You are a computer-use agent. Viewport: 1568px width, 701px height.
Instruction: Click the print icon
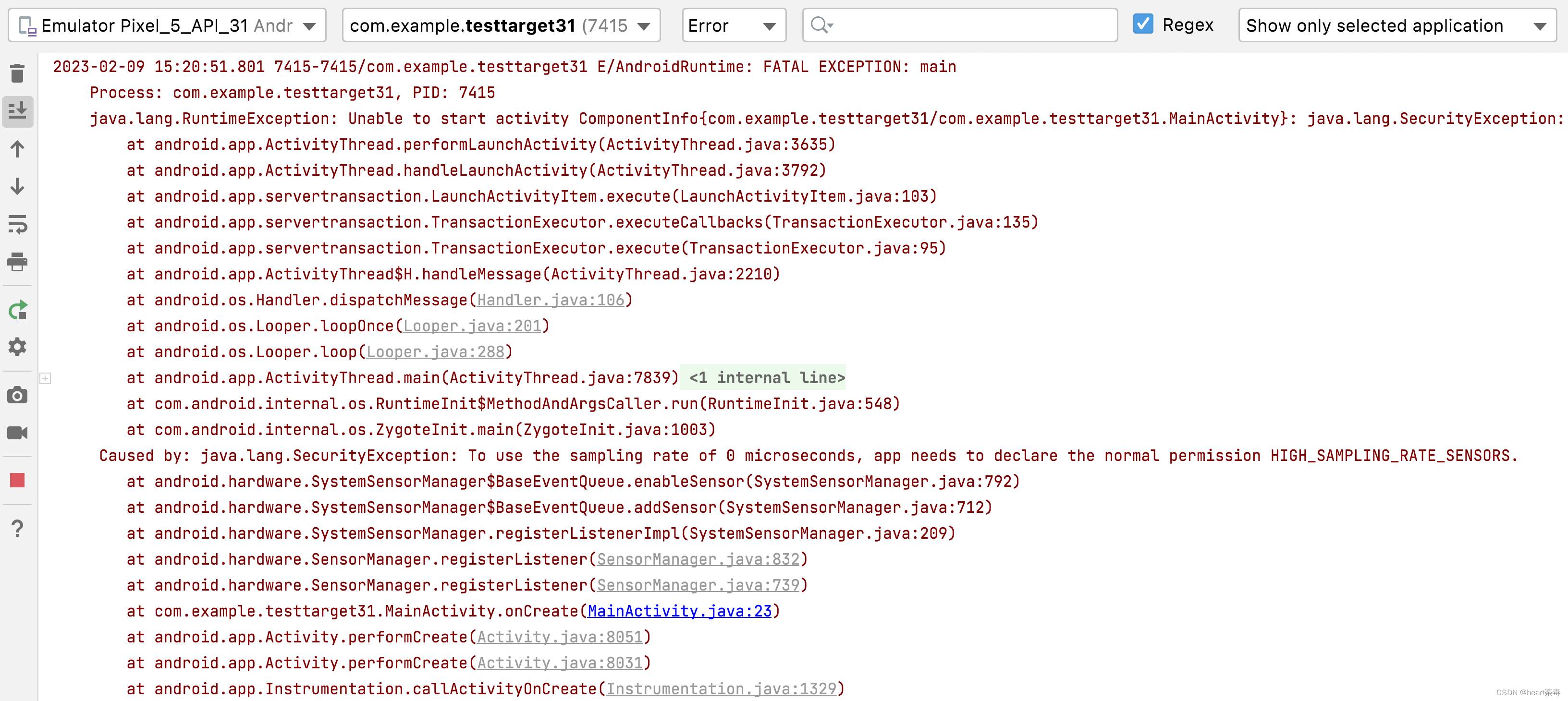pos(17,262)
